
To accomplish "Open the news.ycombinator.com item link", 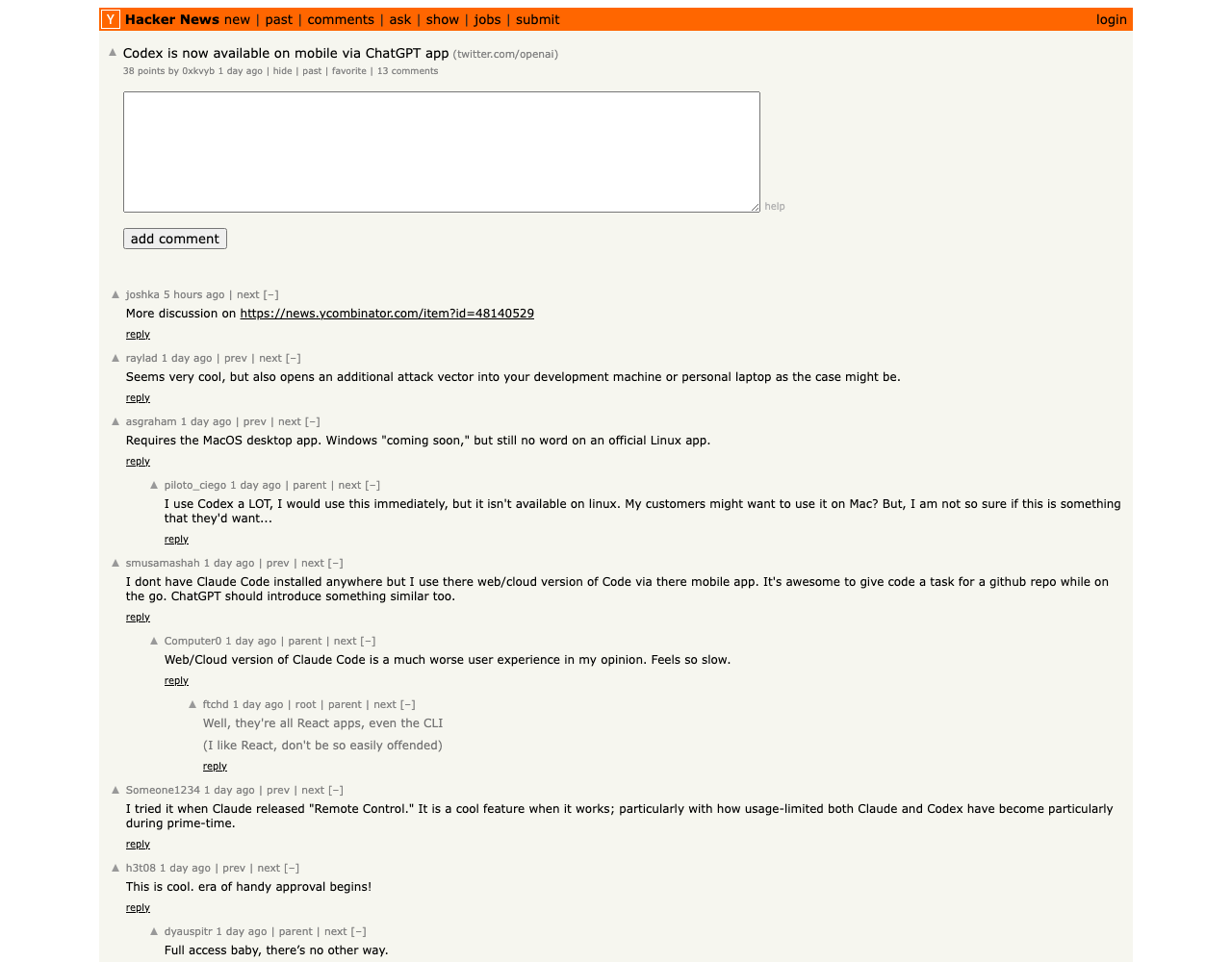I will tap(387, 314).
